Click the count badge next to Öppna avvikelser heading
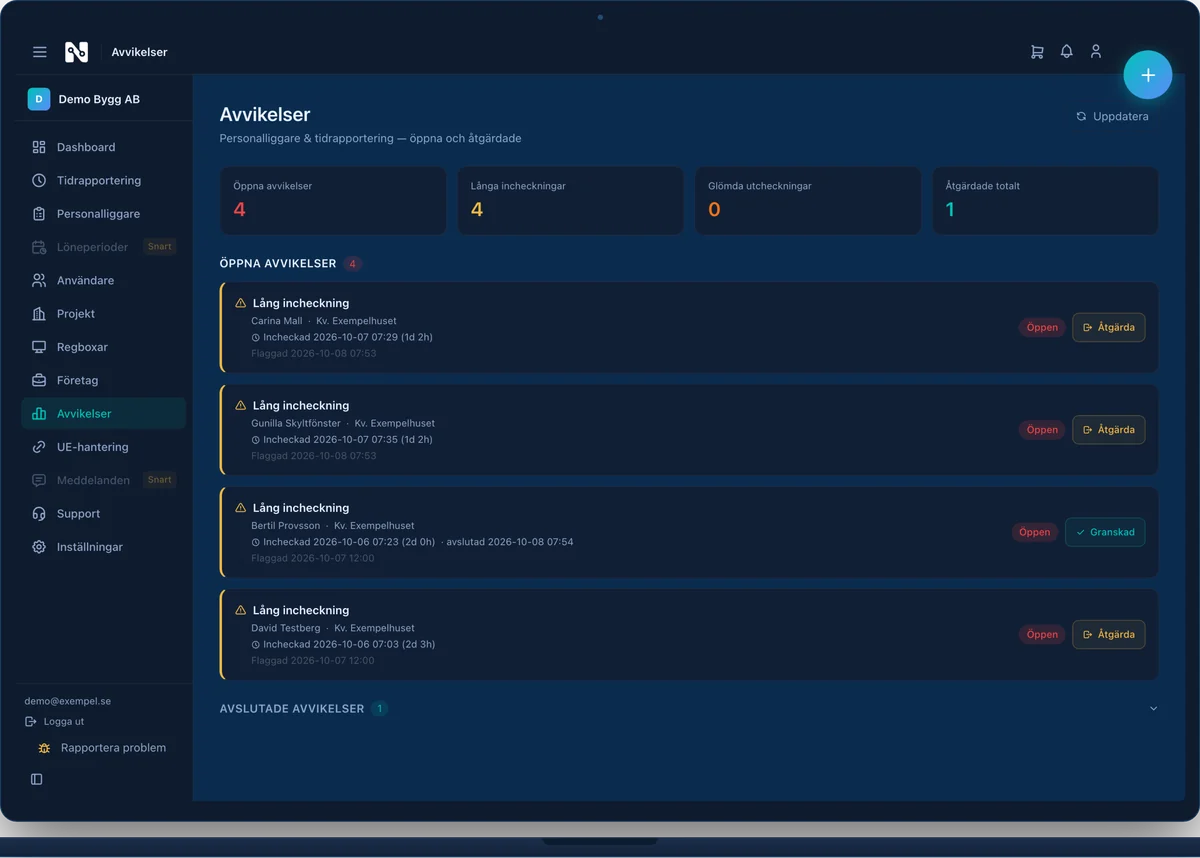Image resolution: width=1200 pixels, height=858 pixels. (352, 264)
